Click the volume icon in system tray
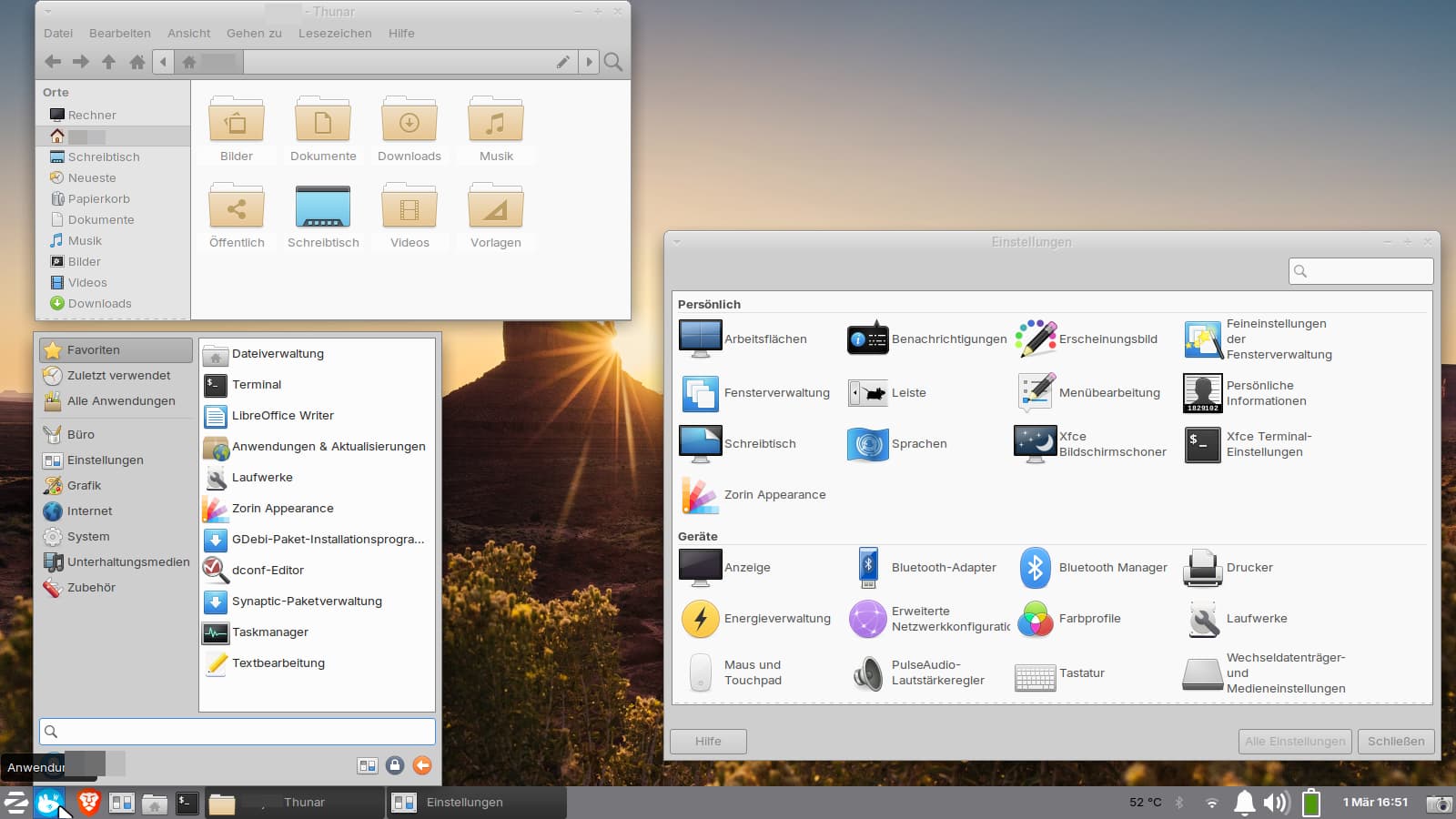Viewport: 1456px width, 819px height. 1276,802
